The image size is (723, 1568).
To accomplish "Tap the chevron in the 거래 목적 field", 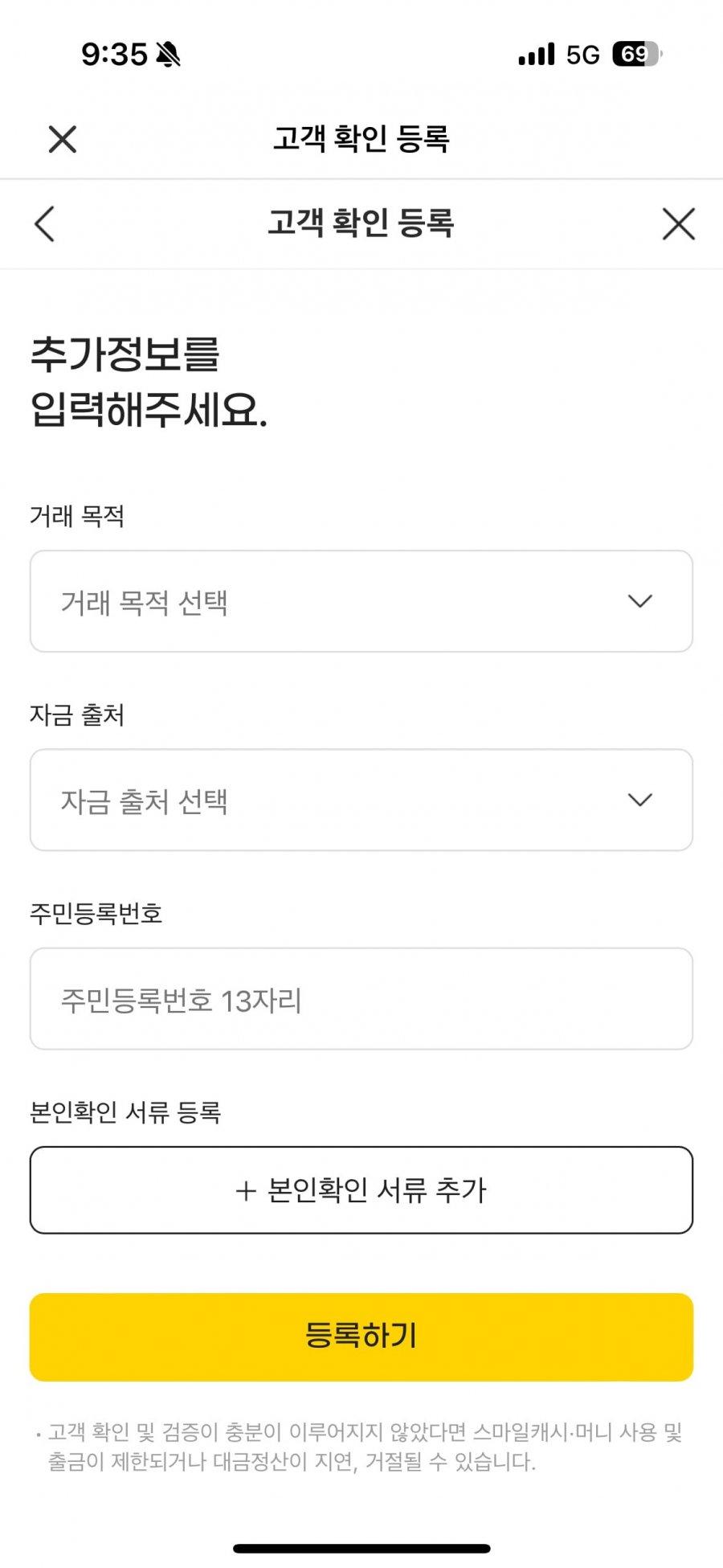I will 639,601.
